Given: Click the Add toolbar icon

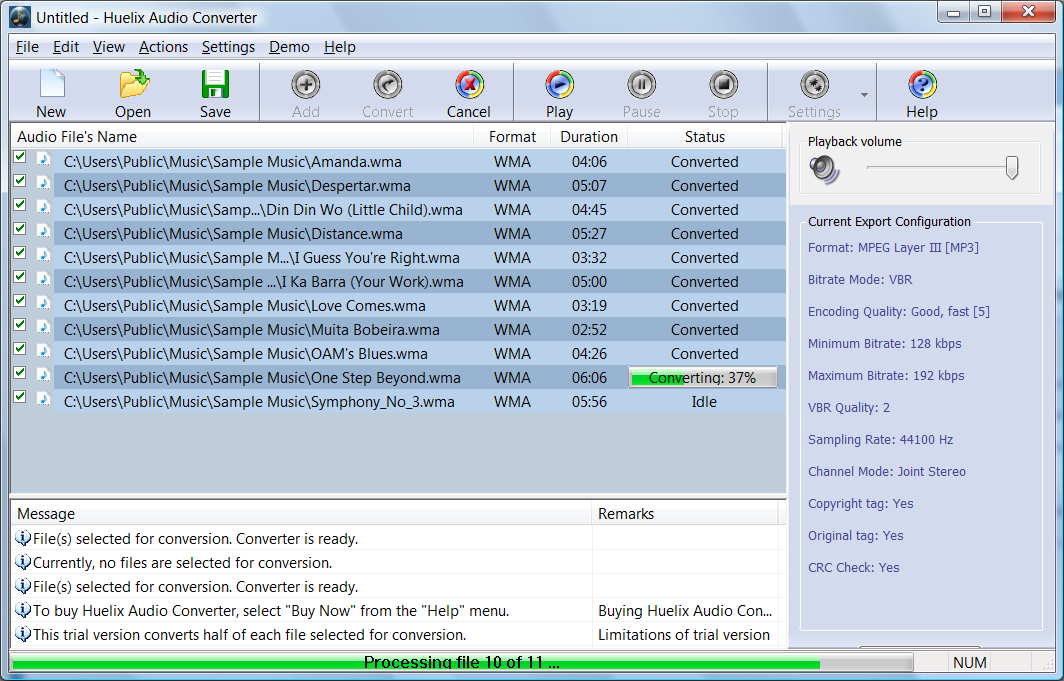Looking at the screenshot, I should coord(306,86).
